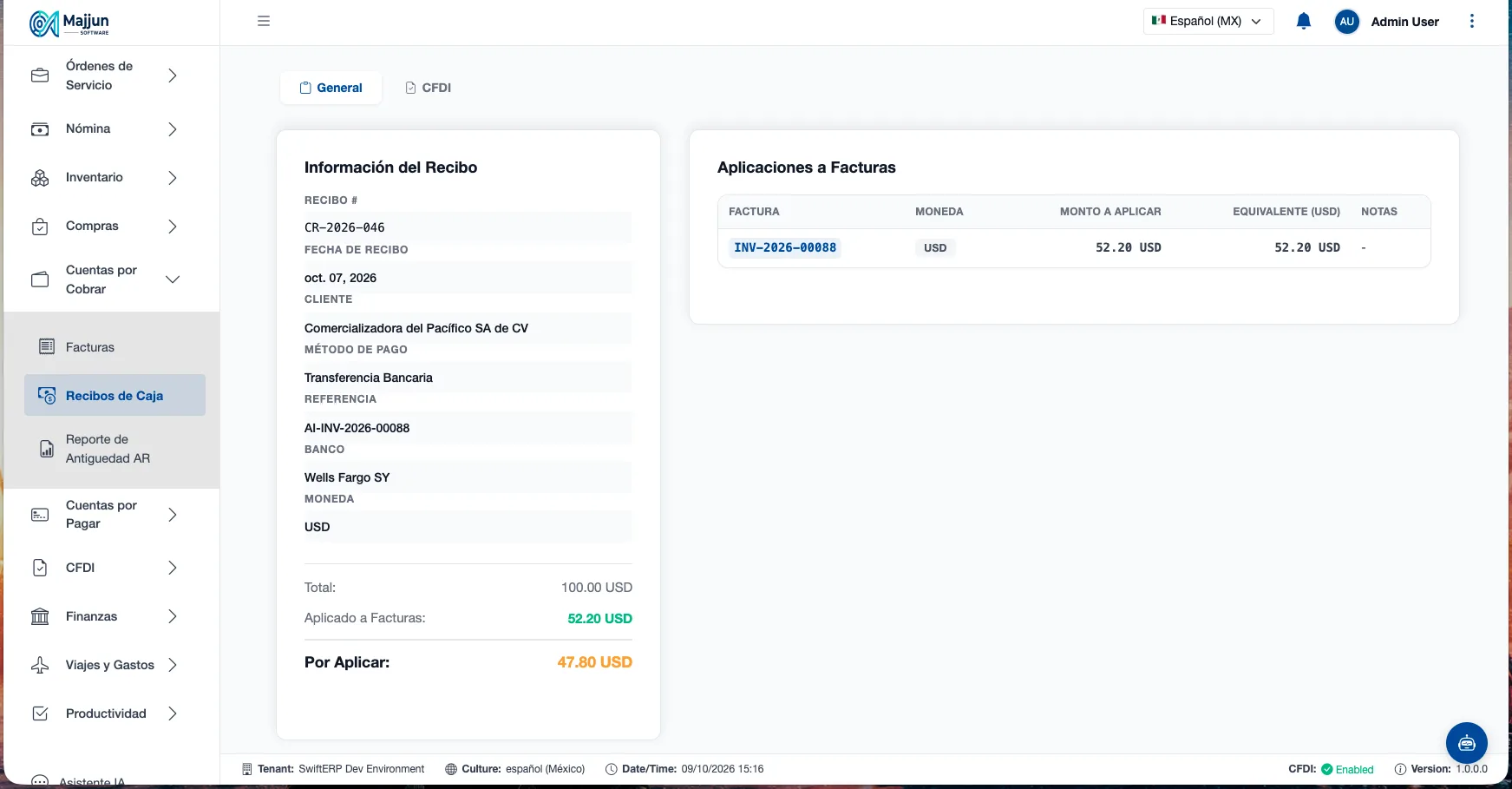
Task: Click the Nómina sidebar icon
Action: point(40,129)
